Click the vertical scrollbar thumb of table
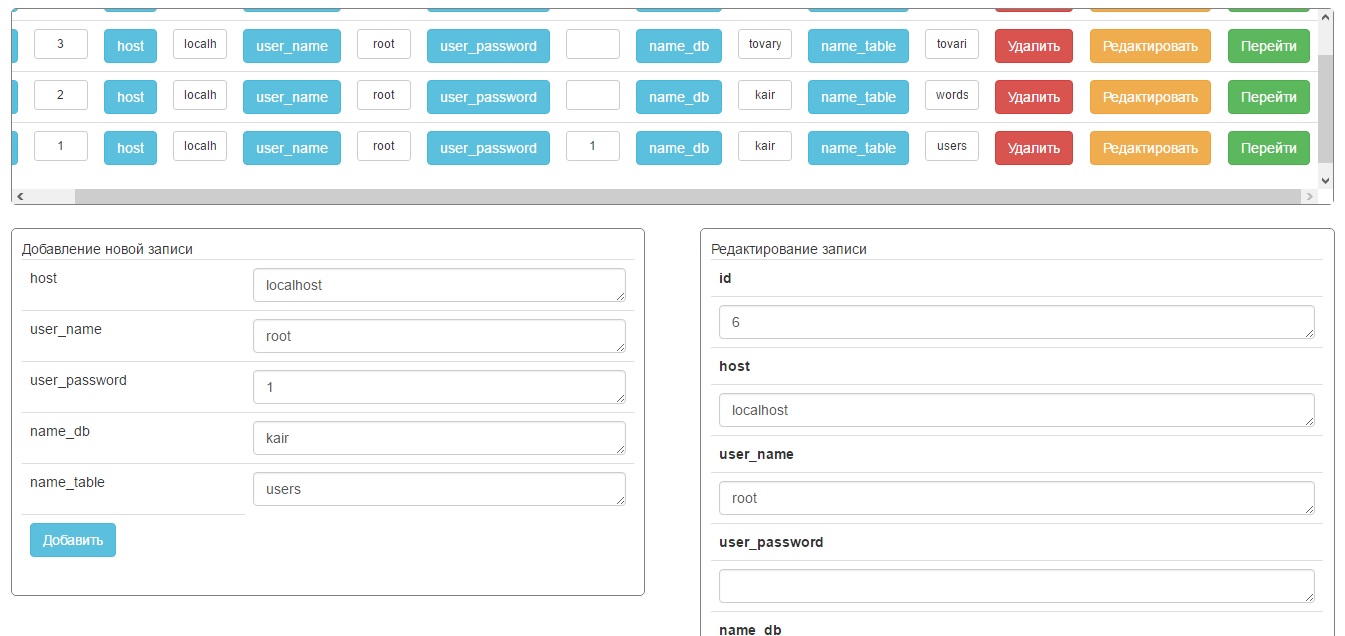The image size is (1345, 636). pyautogui.click(x=1326, y=108)
